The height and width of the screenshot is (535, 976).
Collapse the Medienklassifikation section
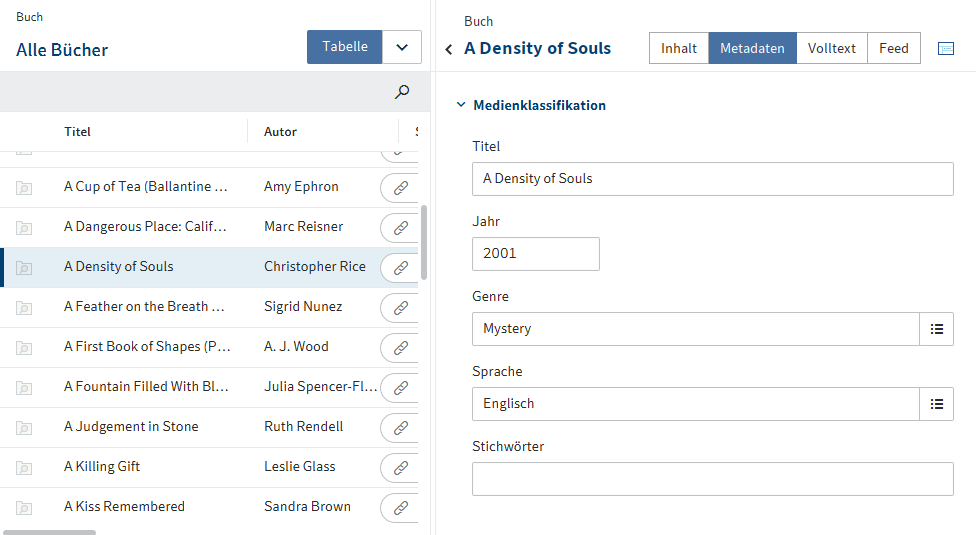coord(461,105)
